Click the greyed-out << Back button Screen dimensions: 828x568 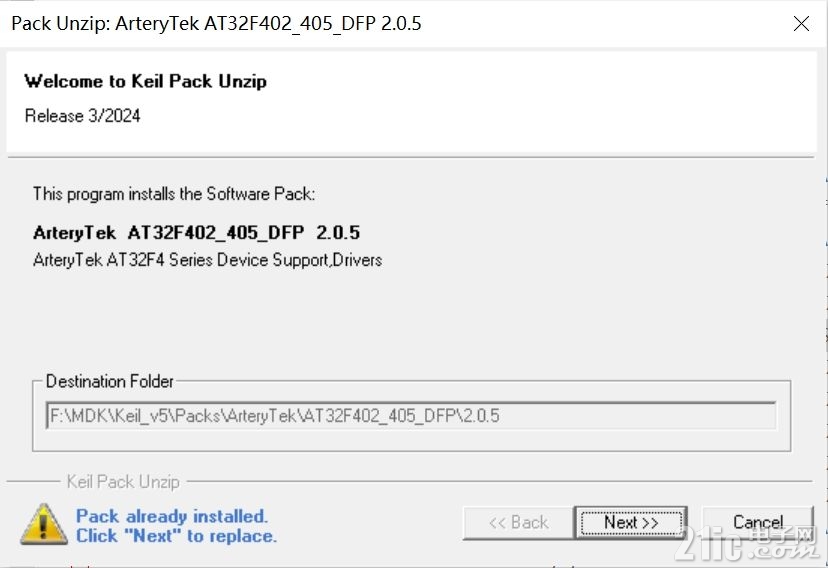click(518, 523)
